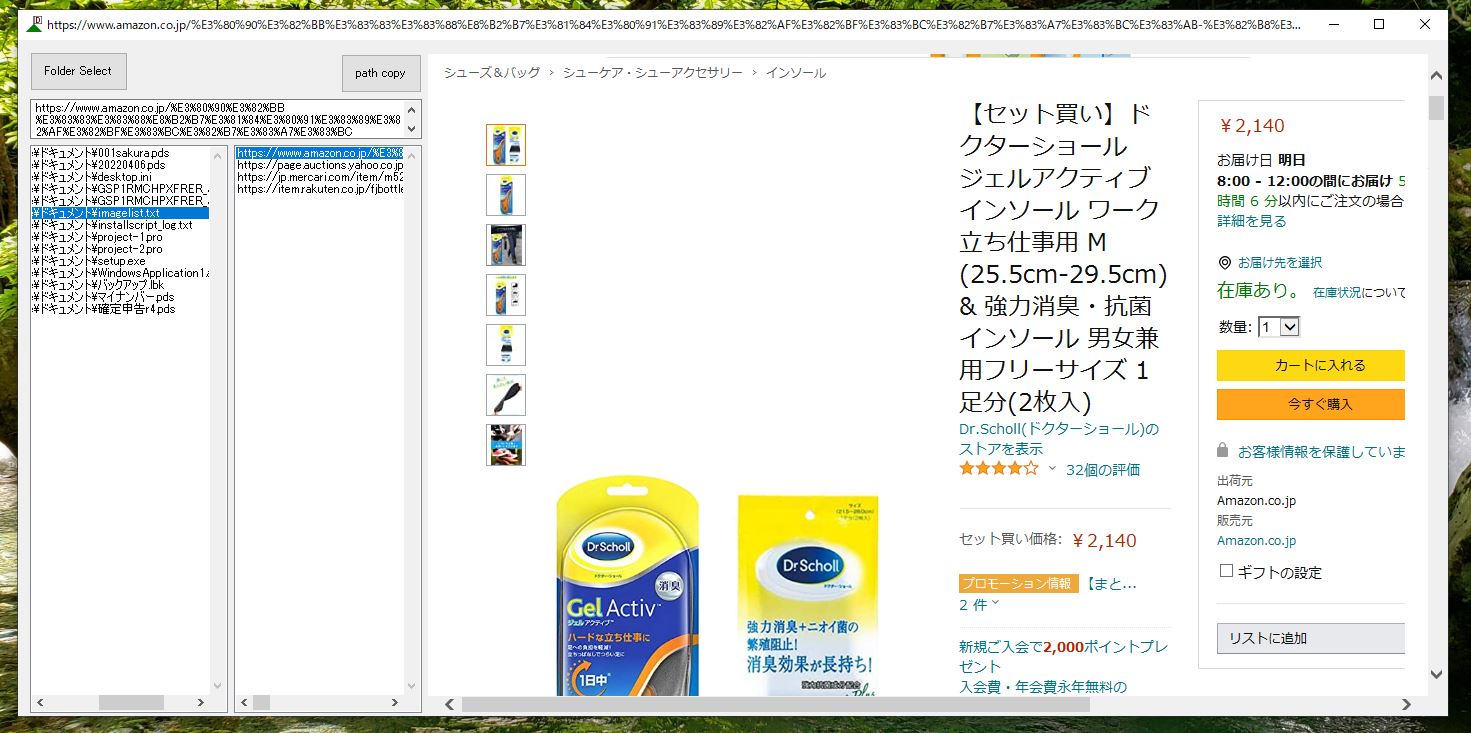Open the リストに追加 add to list dropdown
Screen dimensions: 1471x733
tap(1310, 638)
